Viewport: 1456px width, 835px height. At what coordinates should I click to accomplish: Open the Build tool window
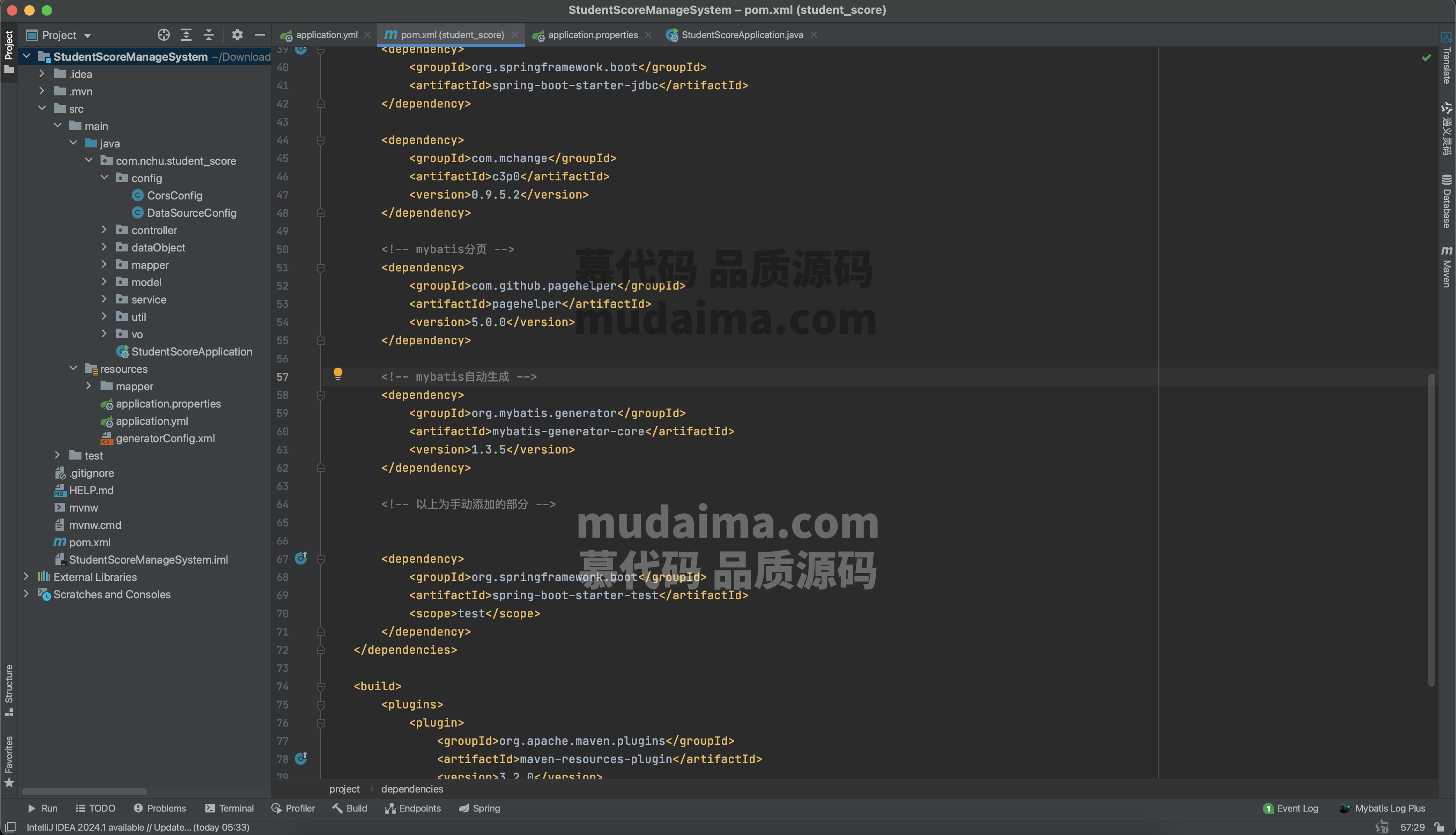[x=350, y=808]
